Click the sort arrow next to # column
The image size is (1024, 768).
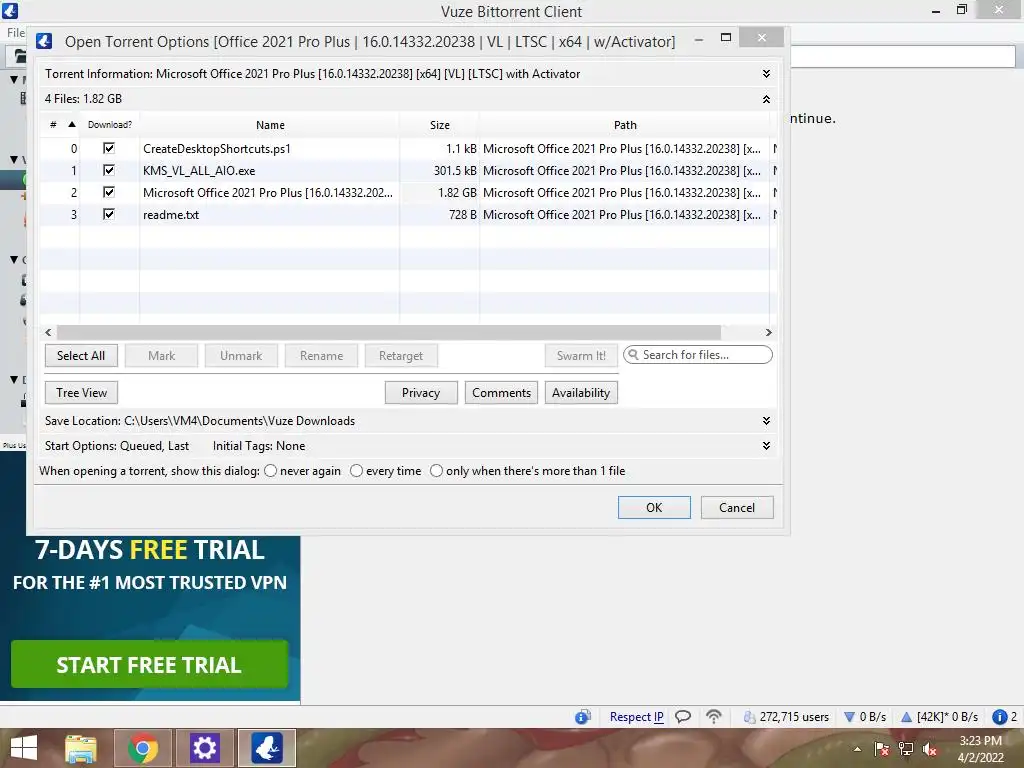(72, 124)
